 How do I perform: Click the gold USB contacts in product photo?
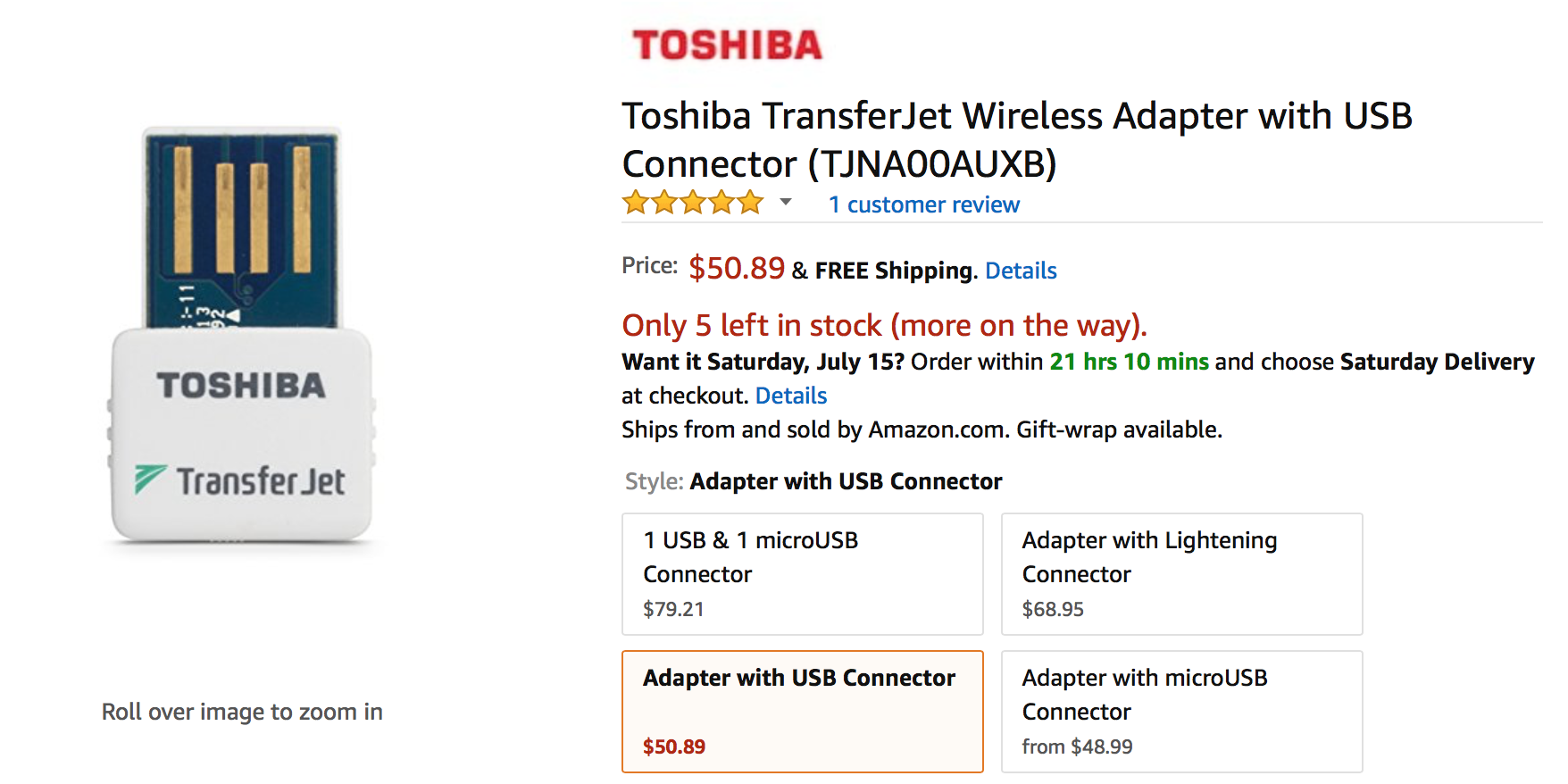tap(241, 211)
